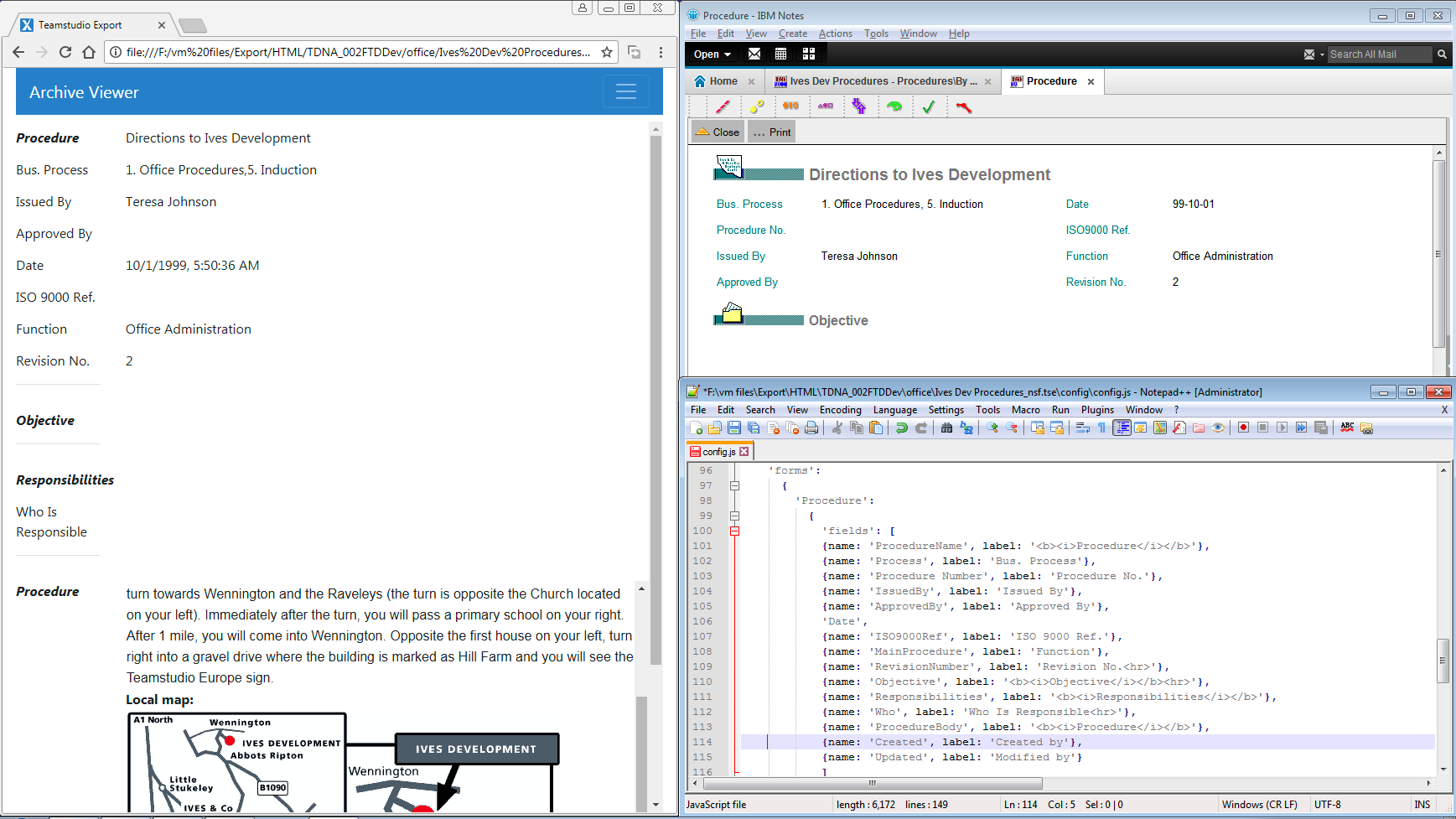
Task: Expand the Archive Viewer hamburger menu
Action: pos(625,91)
